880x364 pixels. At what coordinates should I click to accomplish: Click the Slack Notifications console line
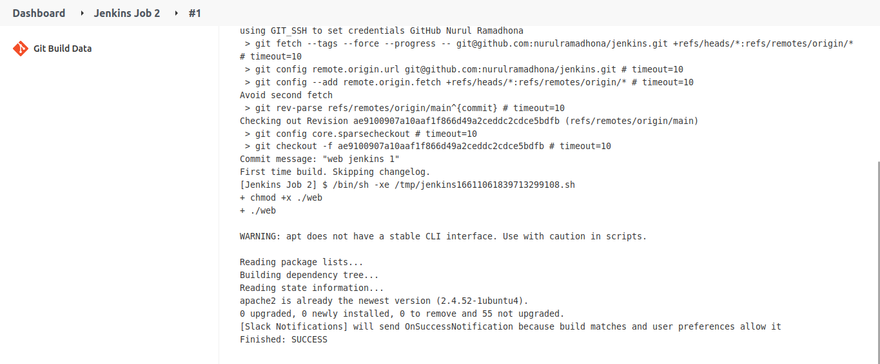[510, 326]
